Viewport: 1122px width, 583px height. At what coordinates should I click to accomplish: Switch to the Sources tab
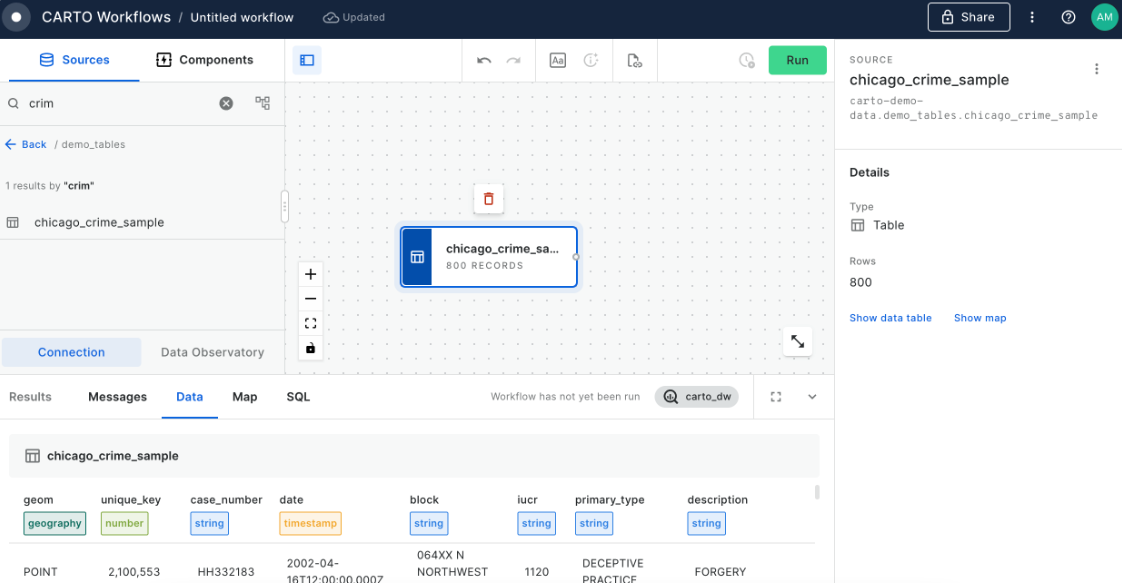(74, 60)
